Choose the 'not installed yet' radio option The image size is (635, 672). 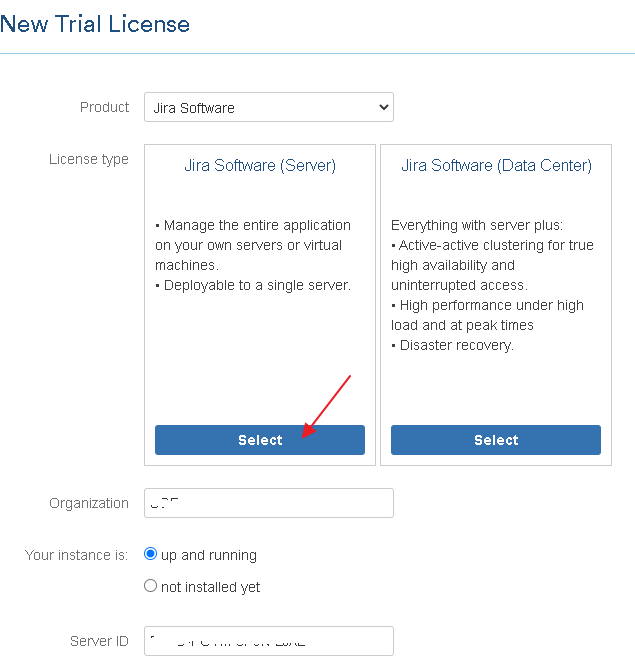pyautogui.click(x=150, y=585)
